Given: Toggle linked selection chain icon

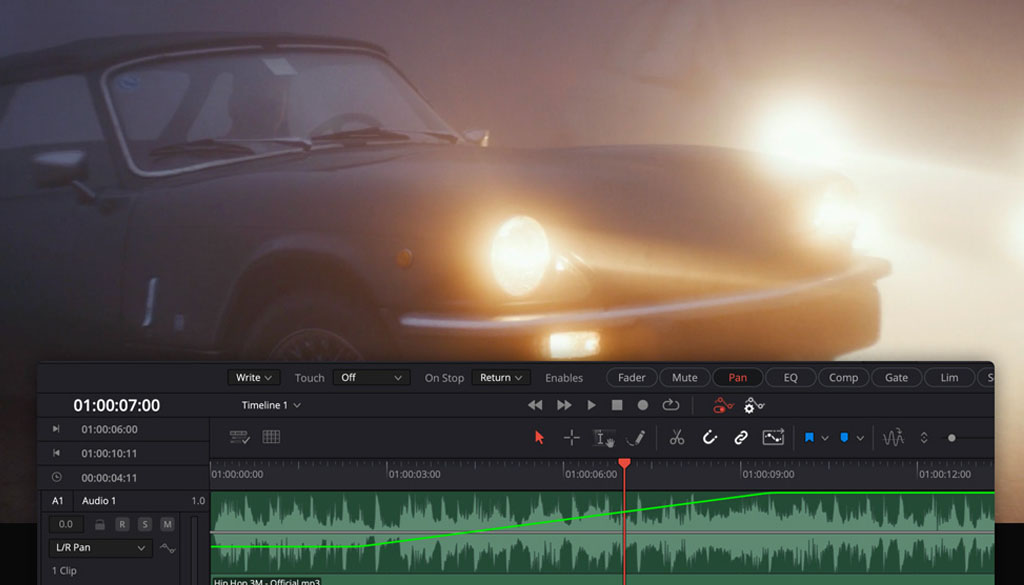Looking at the screenshot, I should tap(741, 437).
